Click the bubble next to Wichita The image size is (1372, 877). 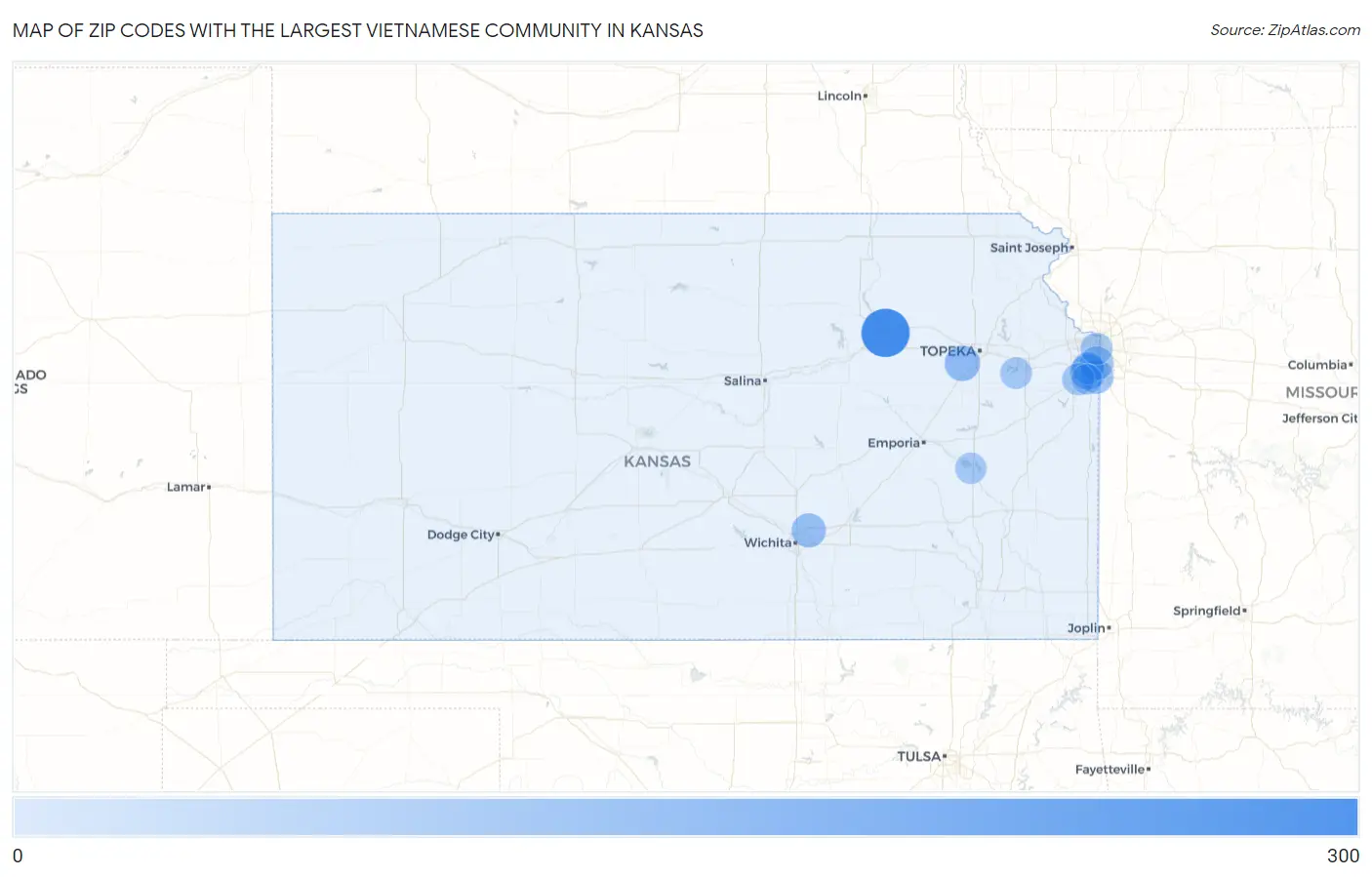(809, 531)
